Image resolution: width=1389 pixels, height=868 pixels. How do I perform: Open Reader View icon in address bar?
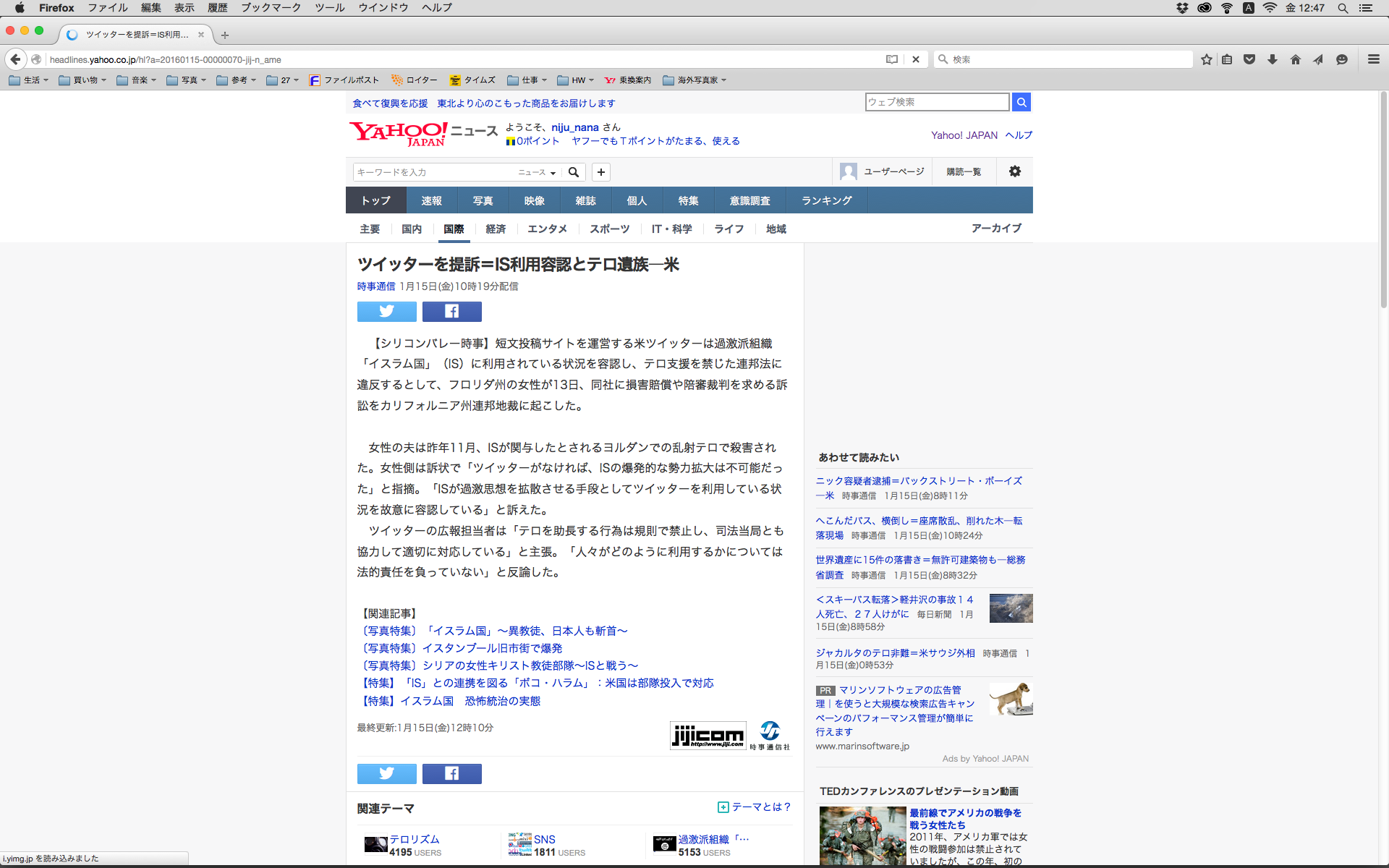[x=892, y=59]
